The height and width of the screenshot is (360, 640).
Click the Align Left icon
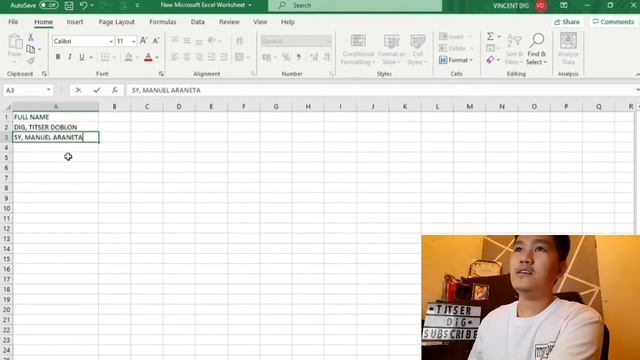(175, 57)
